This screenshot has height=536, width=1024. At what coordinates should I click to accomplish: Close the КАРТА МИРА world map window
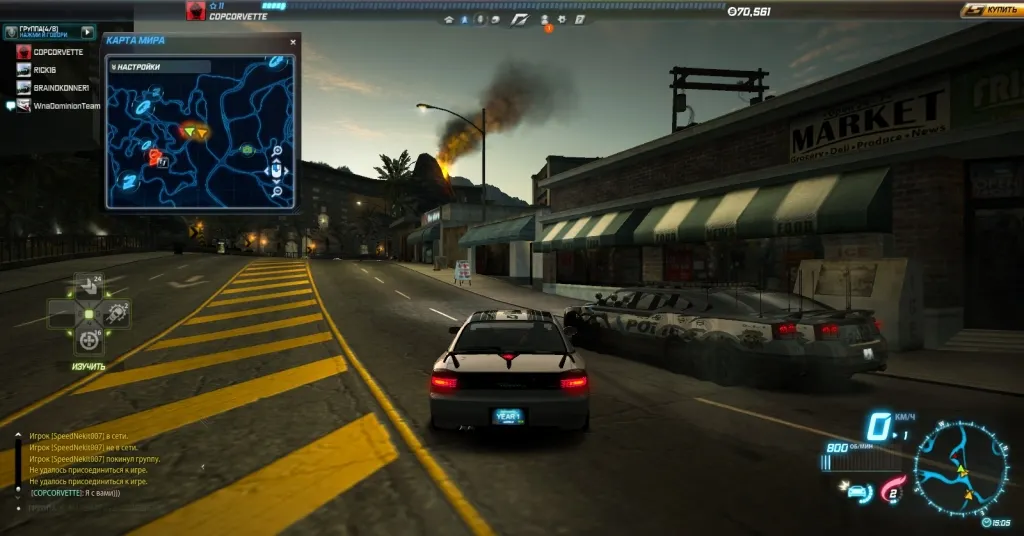(293, 42)
